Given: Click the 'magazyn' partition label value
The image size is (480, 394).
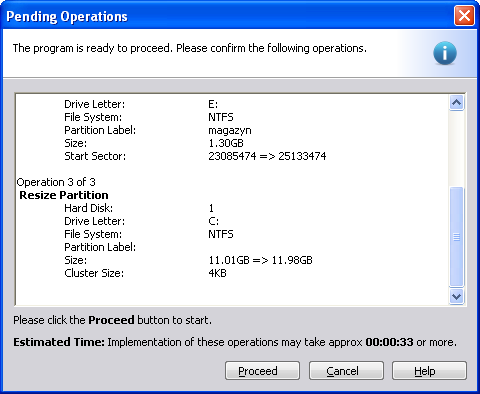Looking at the screenshot, I should (230, 130).
